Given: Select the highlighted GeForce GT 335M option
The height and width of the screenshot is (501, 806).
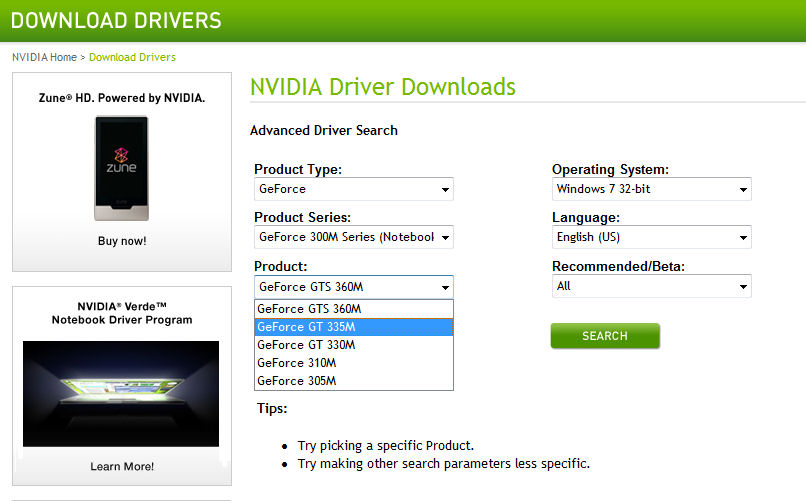Looking at the screenshot, I should coord(354,327).
